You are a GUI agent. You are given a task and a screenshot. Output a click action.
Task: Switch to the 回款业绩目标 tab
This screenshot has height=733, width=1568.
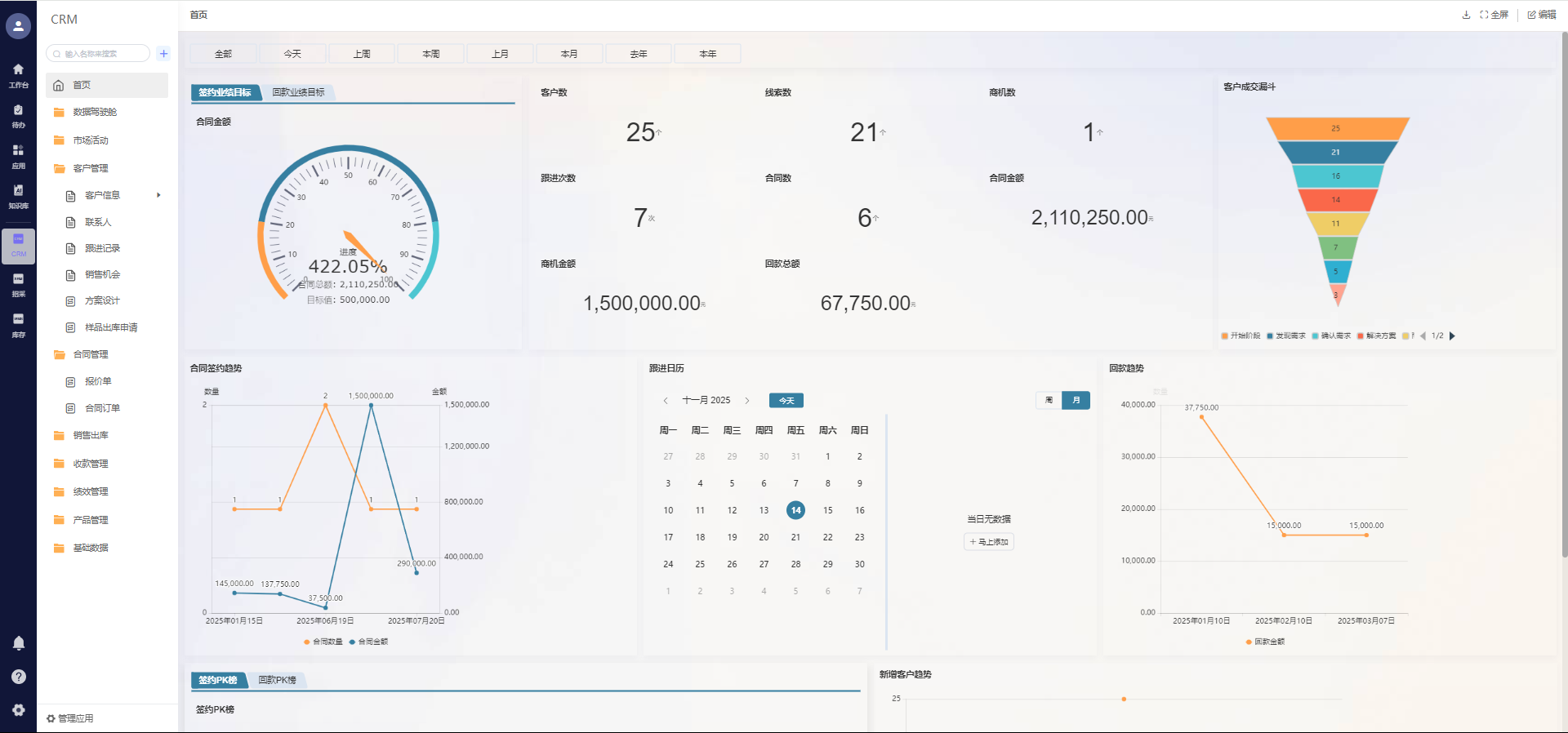(298, 92)
